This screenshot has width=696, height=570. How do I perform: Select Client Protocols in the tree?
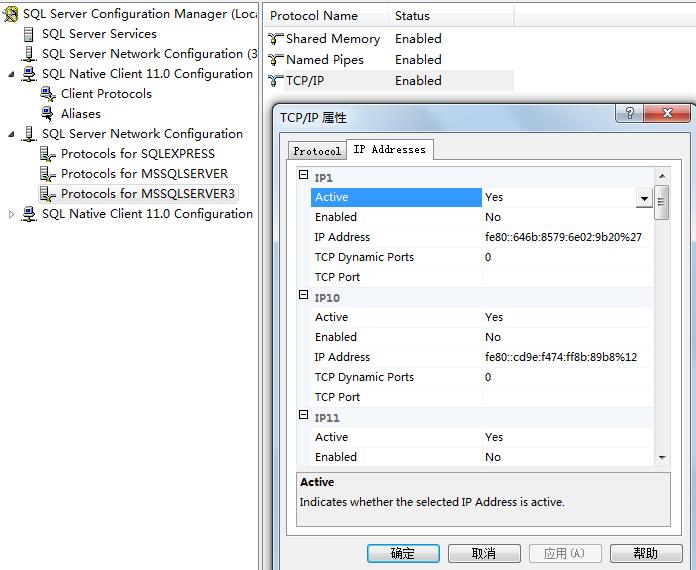pyautogui.click(x=106, y=94)
